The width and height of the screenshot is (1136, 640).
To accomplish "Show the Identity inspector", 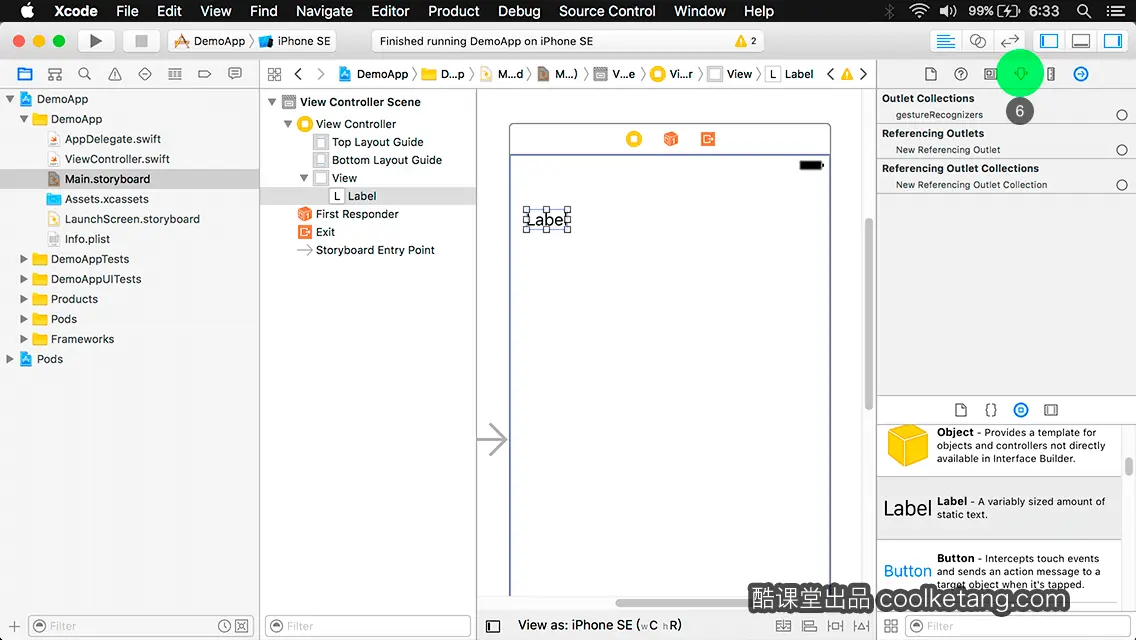I will [x=990, y=74].
